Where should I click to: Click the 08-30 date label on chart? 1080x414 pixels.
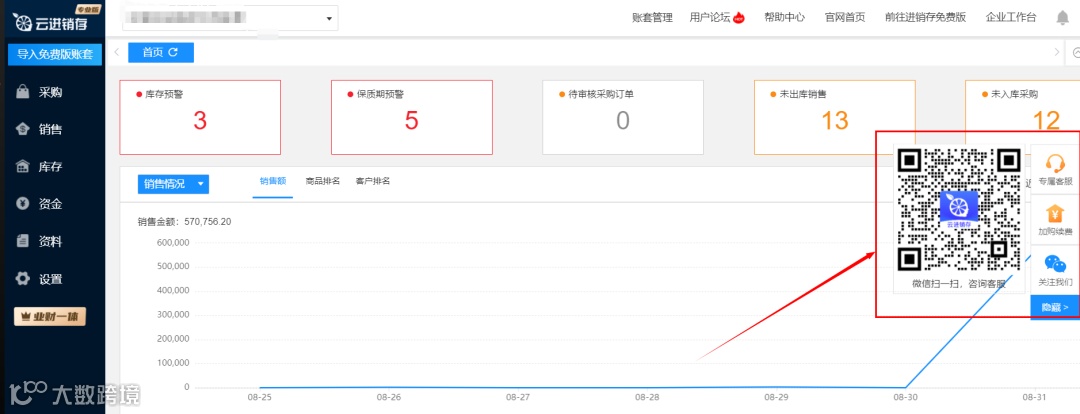click(905, 397)
